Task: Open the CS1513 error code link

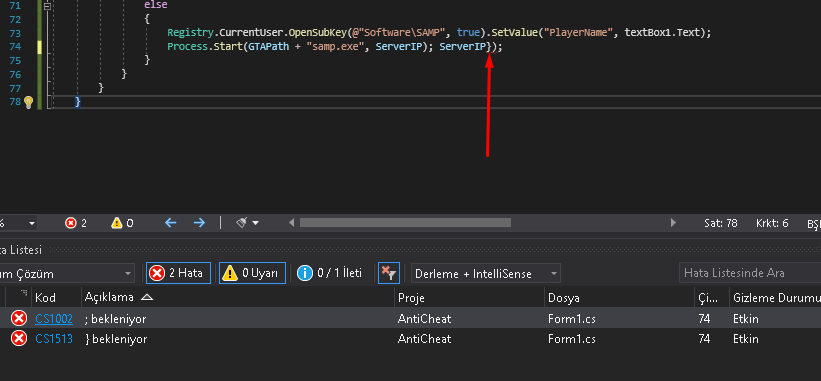Action: 54,339
